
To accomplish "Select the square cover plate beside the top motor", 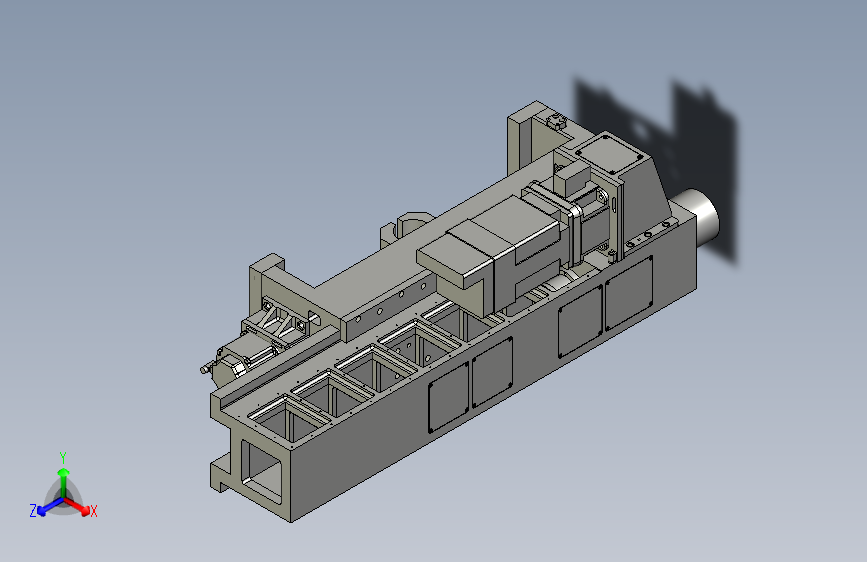I will [609, 154].
